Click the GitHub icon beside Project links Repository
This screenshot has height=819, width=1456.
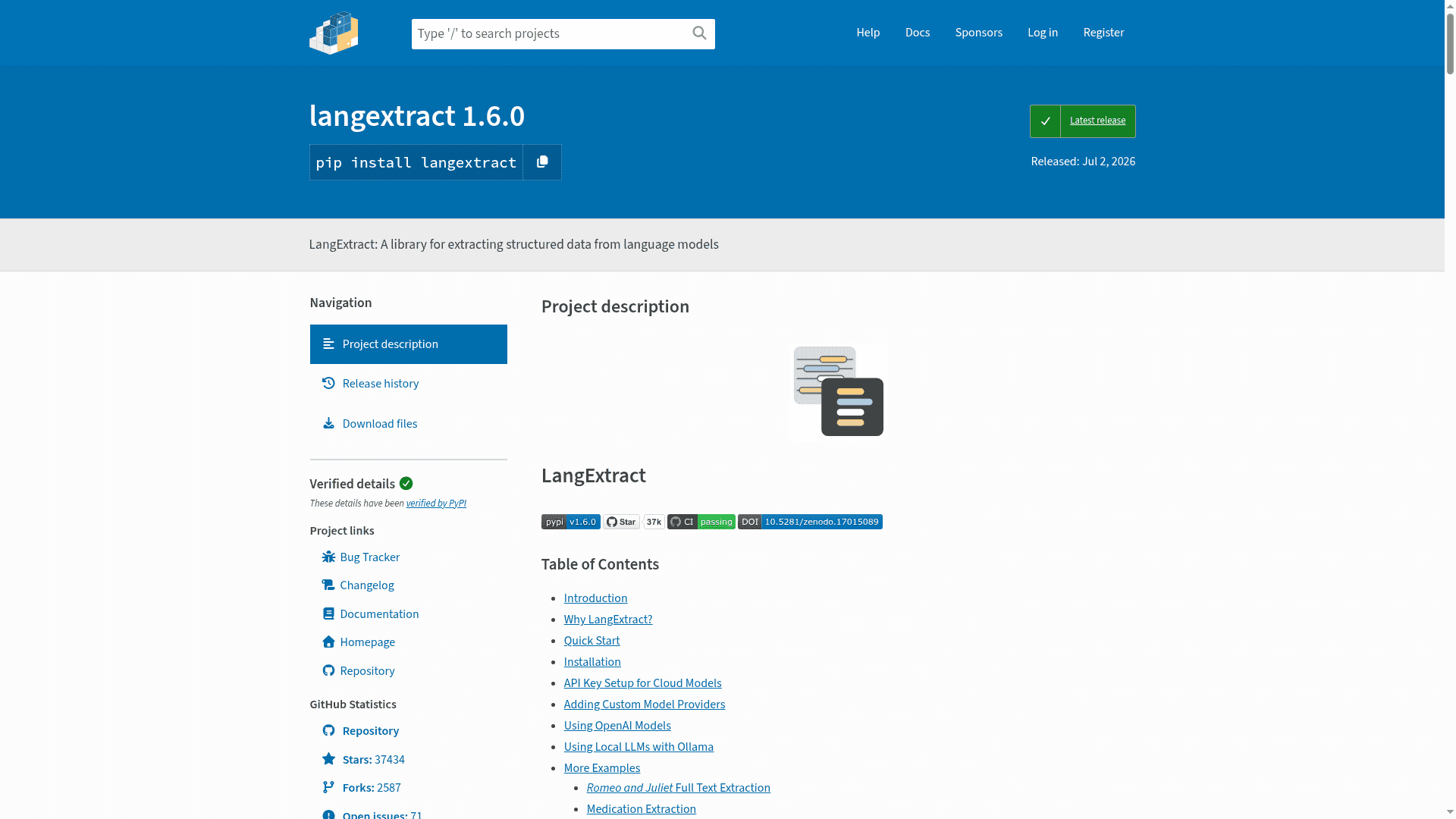point(328,671)
